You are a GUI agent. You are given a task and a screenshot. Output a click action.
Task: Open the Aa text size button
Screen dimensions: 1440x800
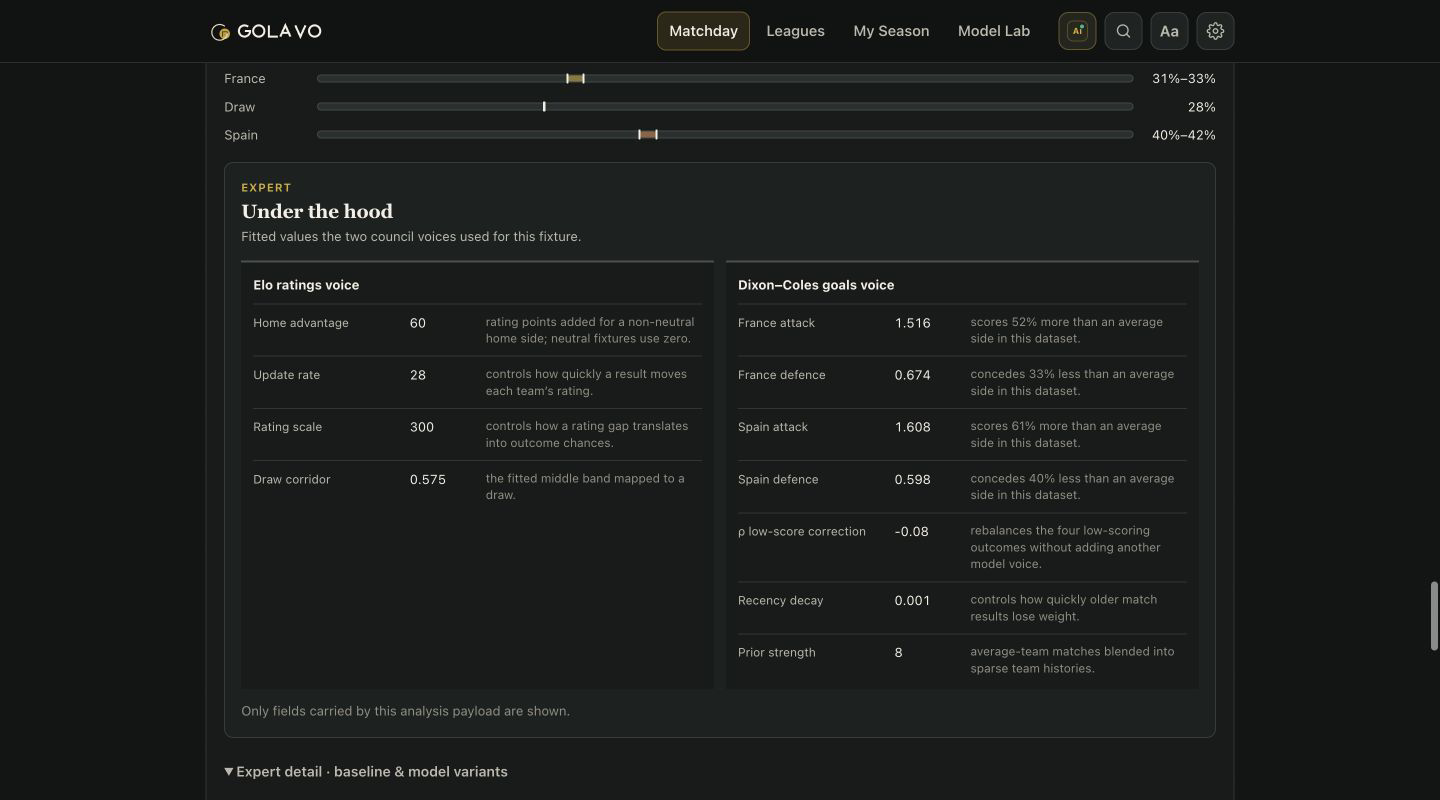tap(1169, 31)
